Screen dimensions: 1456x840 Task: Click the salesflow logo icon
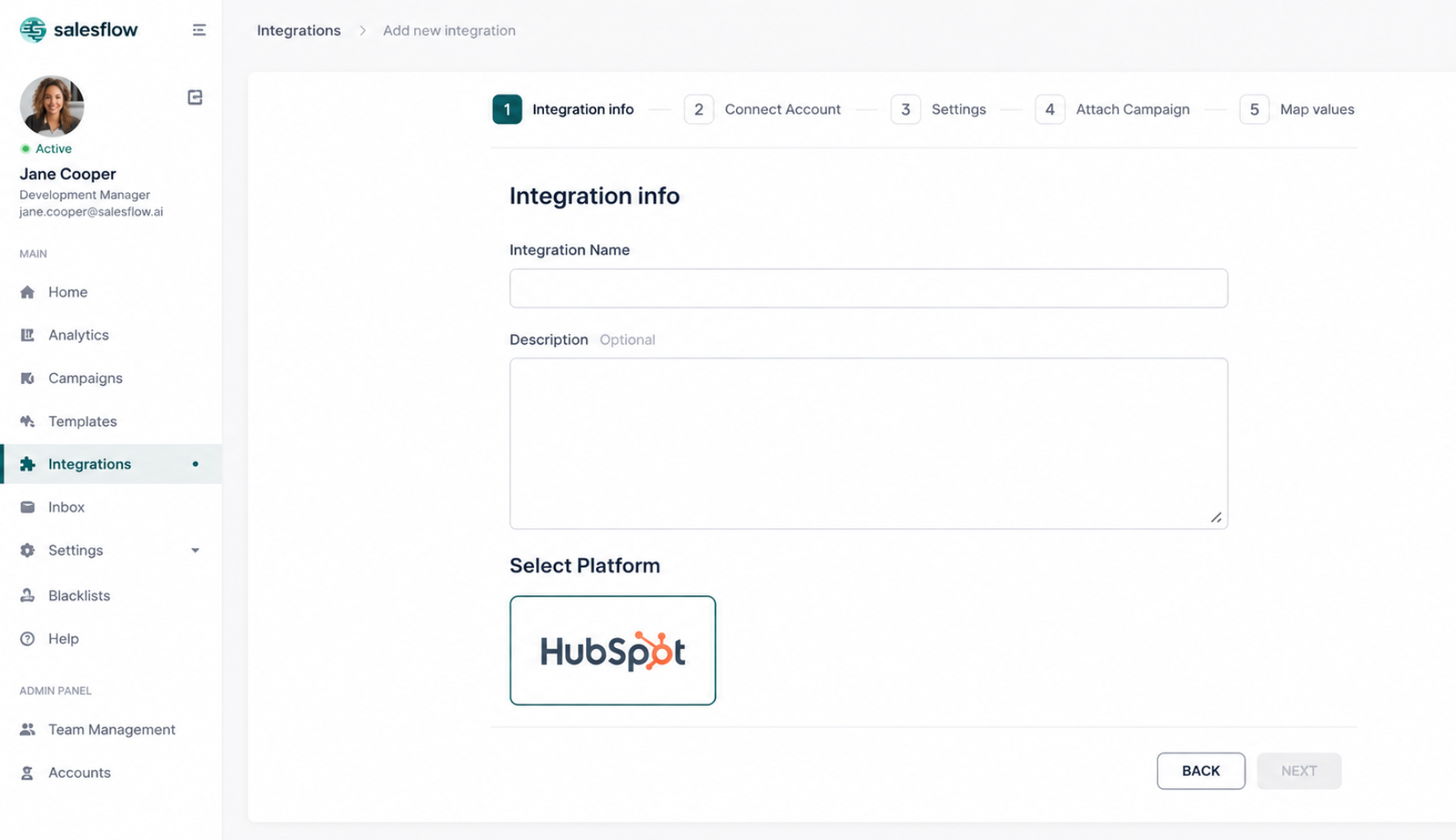tap(33, 30)
